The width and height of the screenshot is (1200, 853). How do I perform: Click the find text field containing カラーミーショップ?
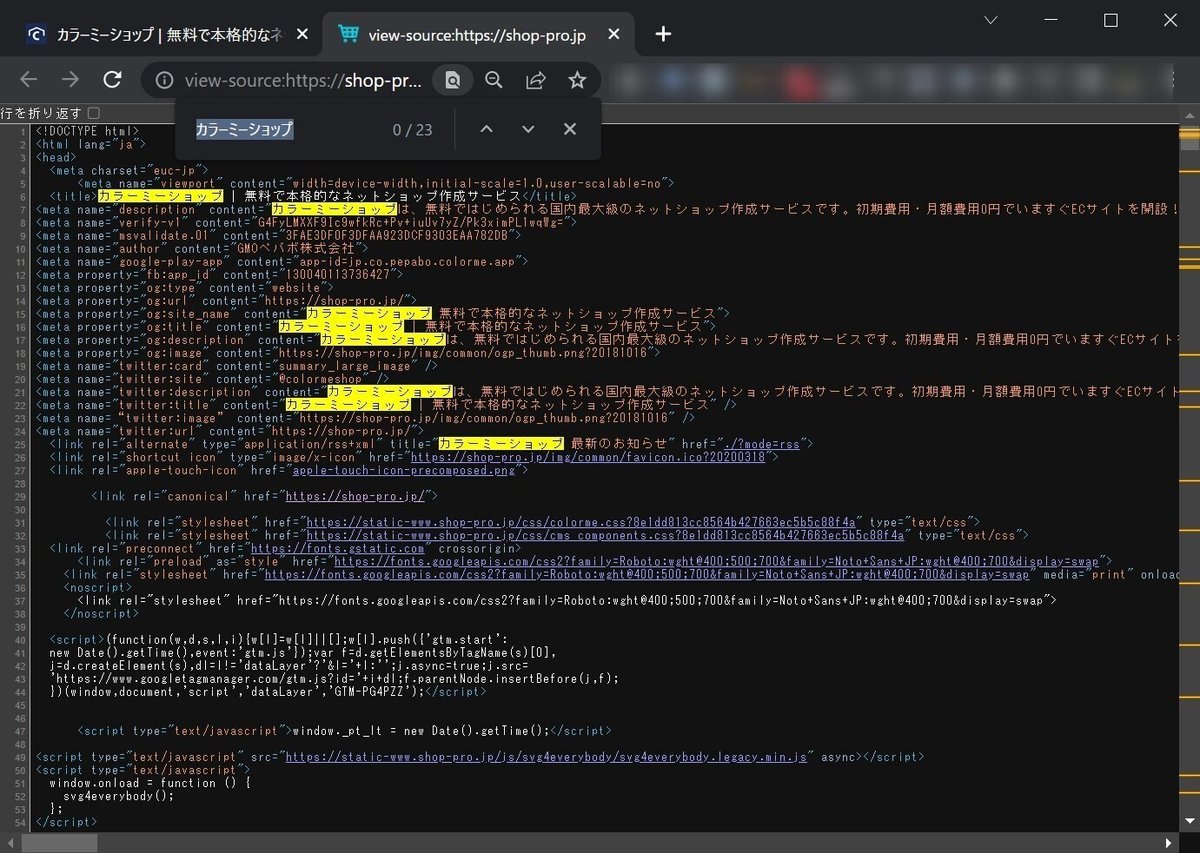point(285,129)
